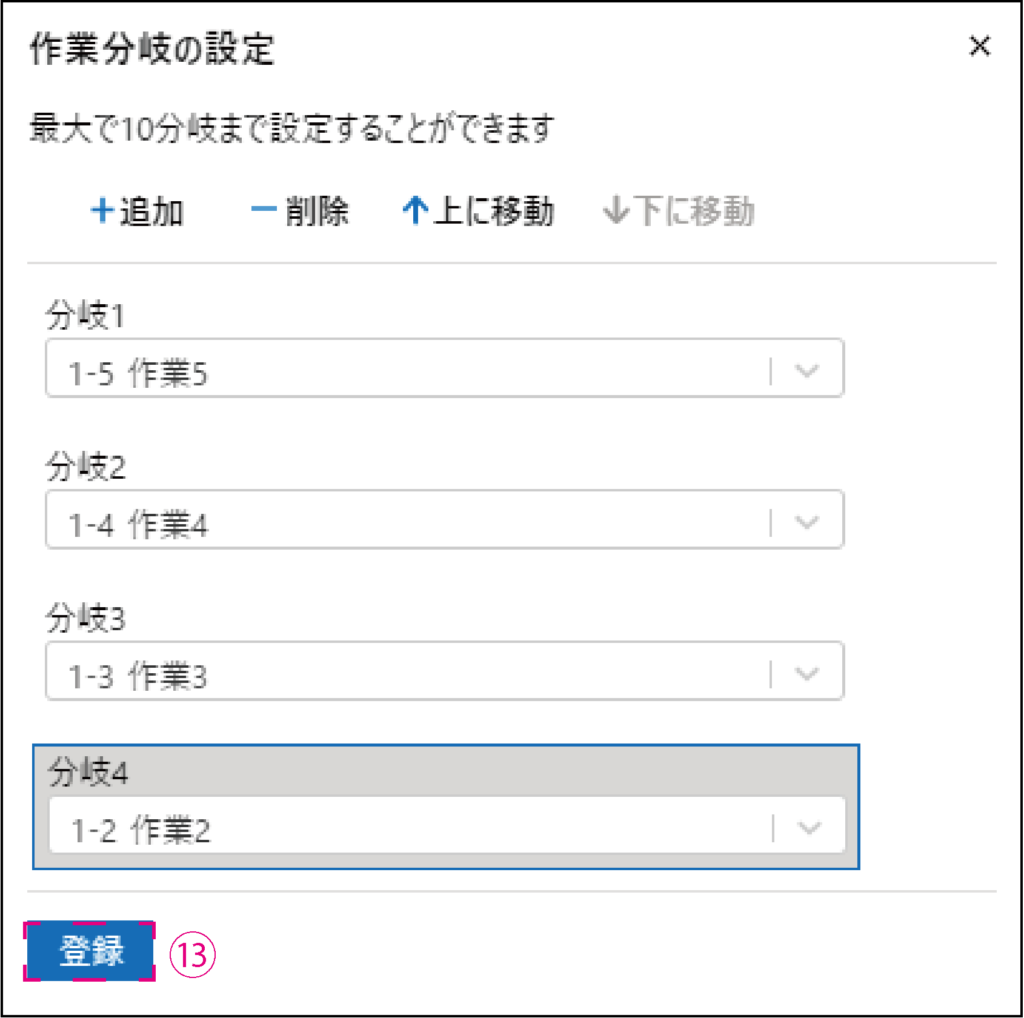Click the 1-2 作業2 combo box field
Screen dimensions: 1024x1018
pos(400,828)
